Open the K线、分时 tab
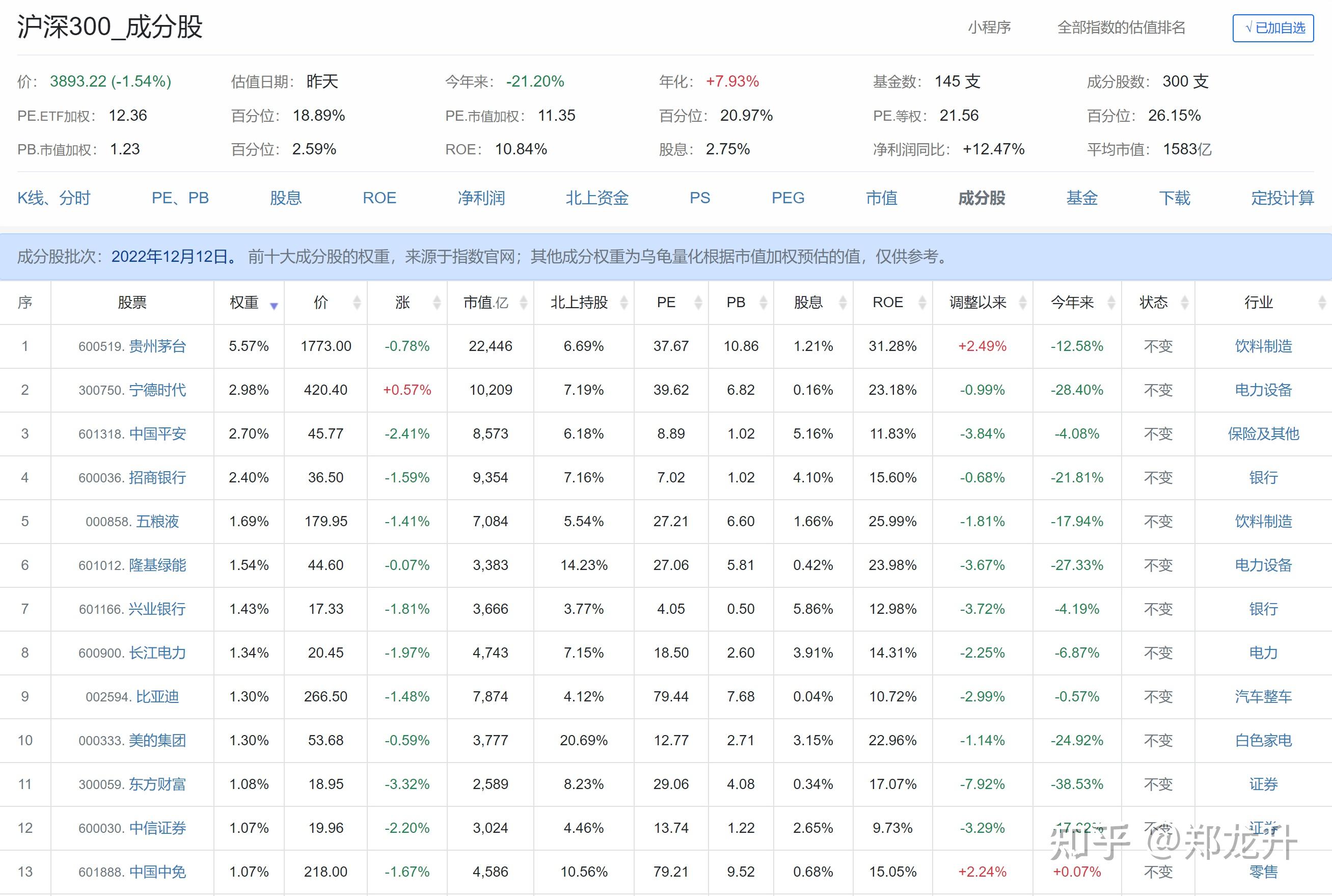1332x896 pixels. (x=53, y=198)
